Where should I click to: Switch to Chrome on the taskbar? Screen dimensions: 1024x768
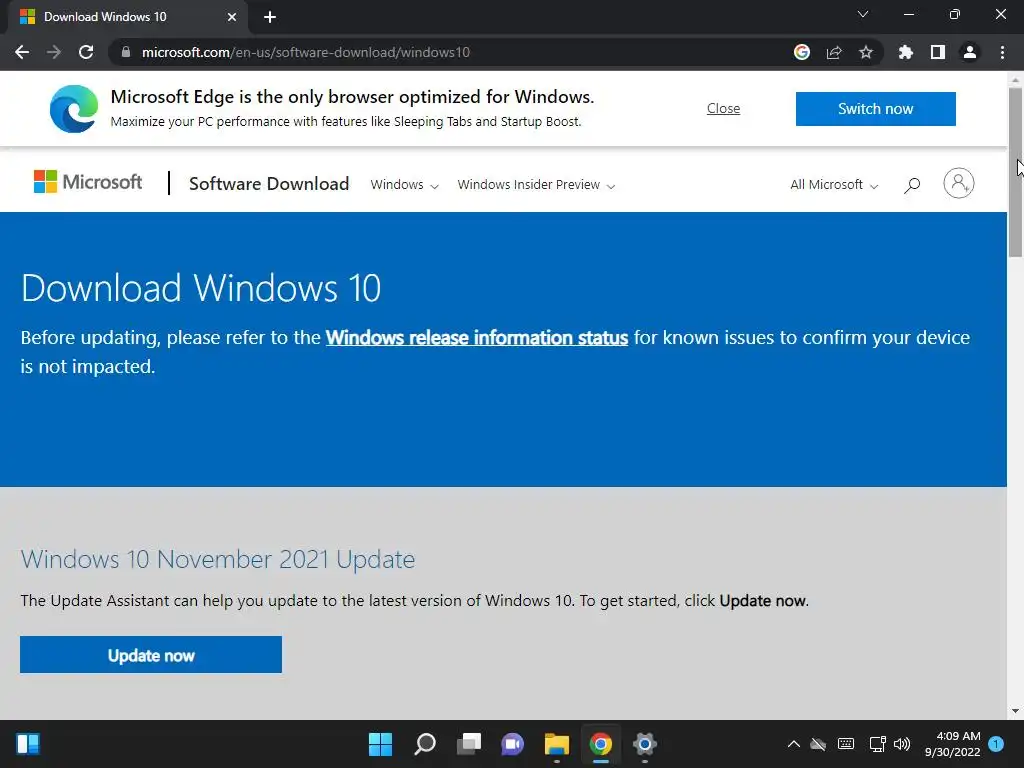coord(600,744)
